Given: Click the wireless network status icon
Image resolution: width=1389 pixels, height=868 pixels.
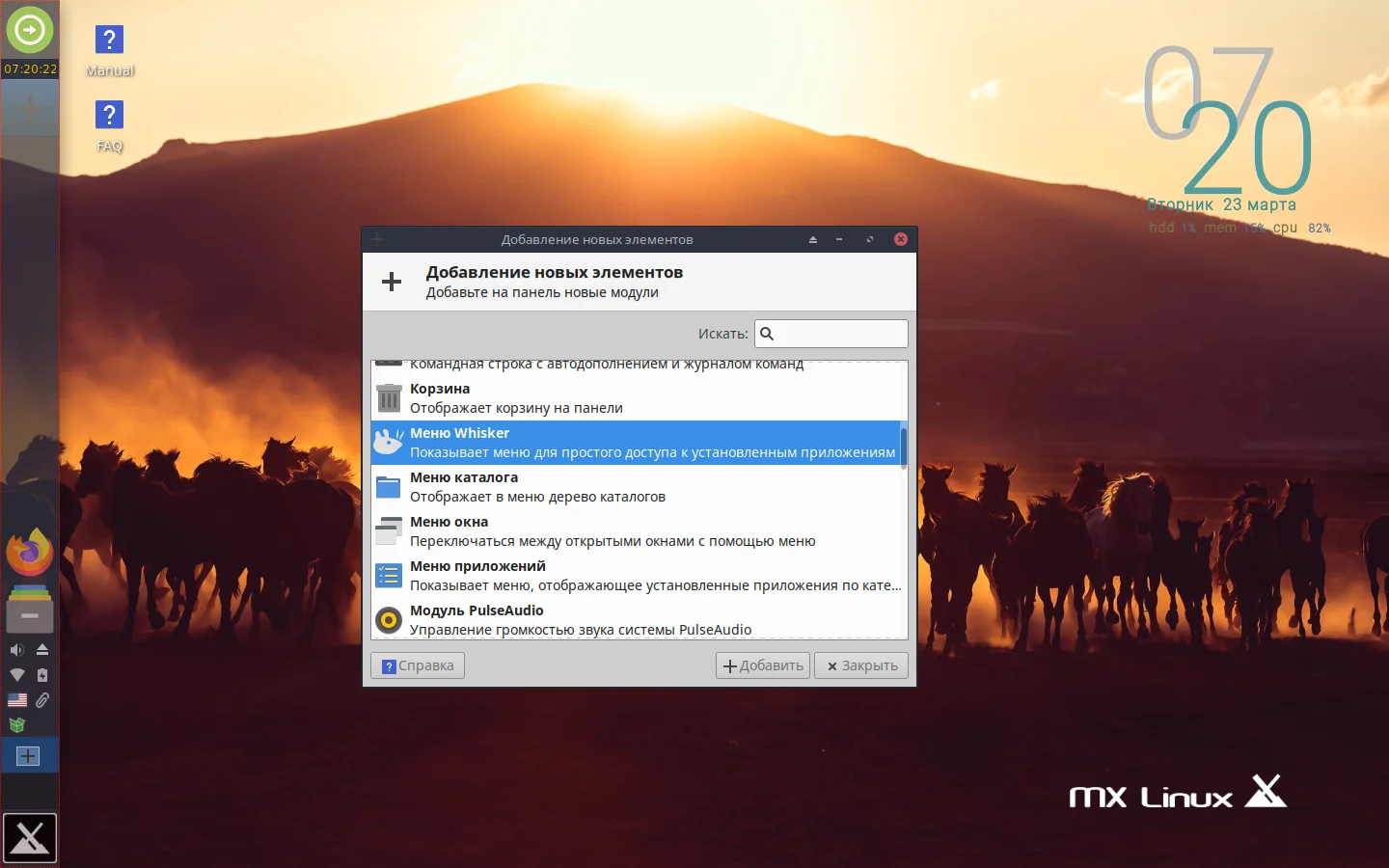Looking at the screenshot, I should click(16, 675).
